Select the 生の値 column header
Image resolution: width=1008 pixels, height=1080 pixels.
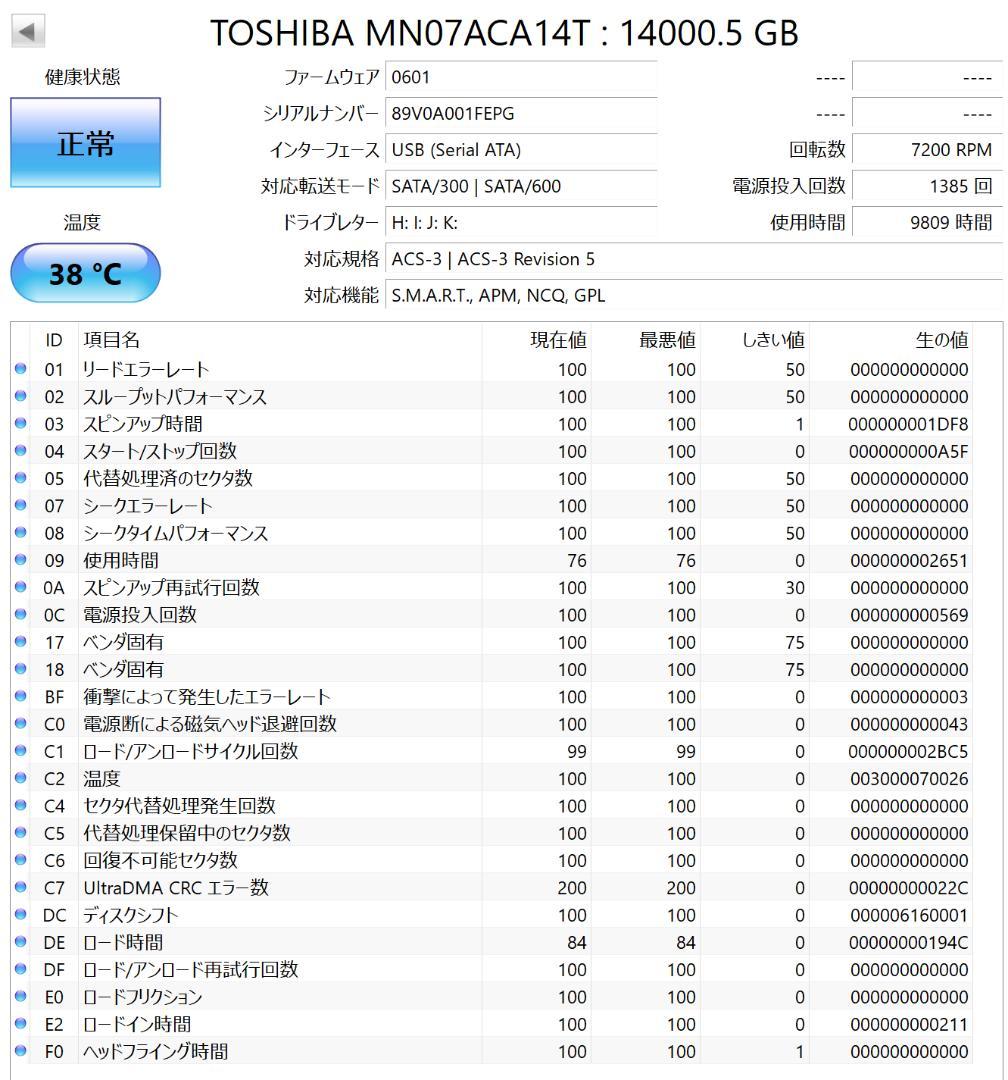click(941, 340)
